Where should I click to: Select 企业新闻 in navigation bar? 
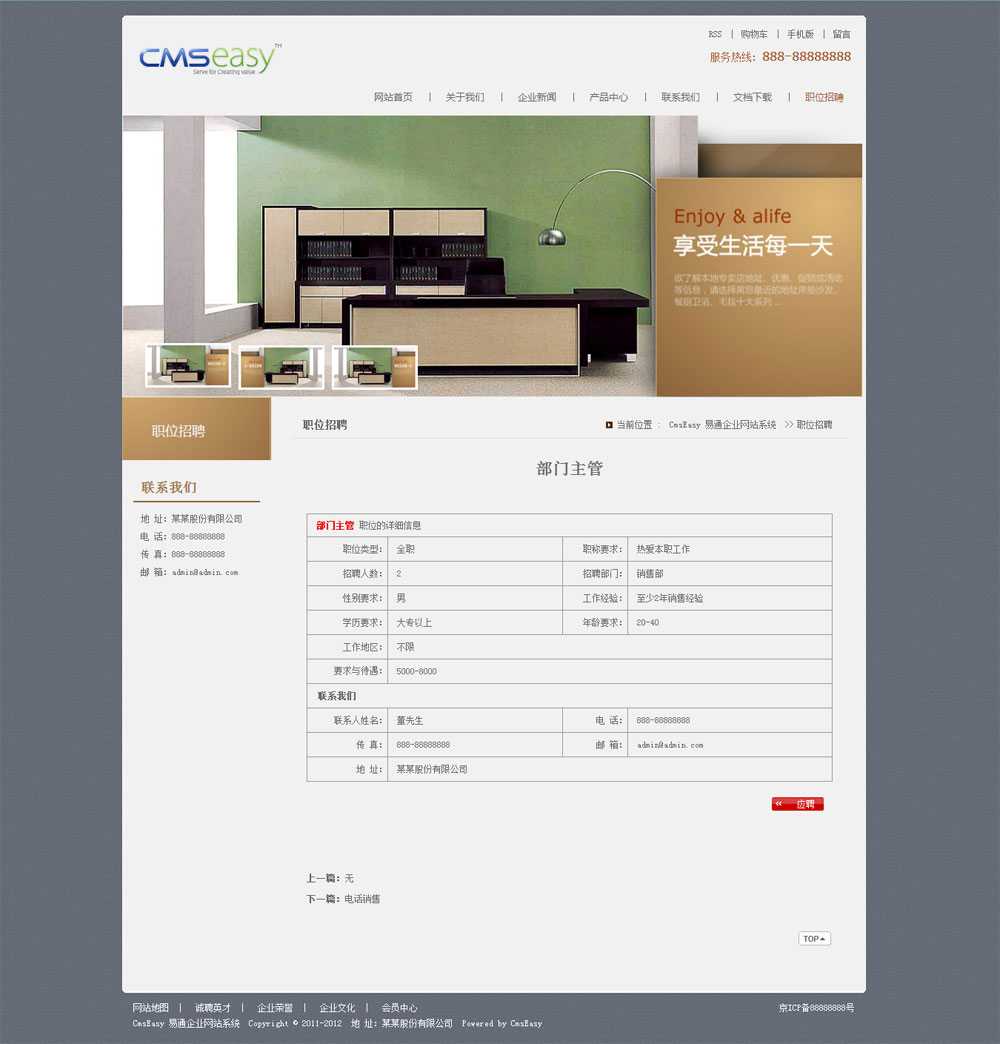(537, 97)
